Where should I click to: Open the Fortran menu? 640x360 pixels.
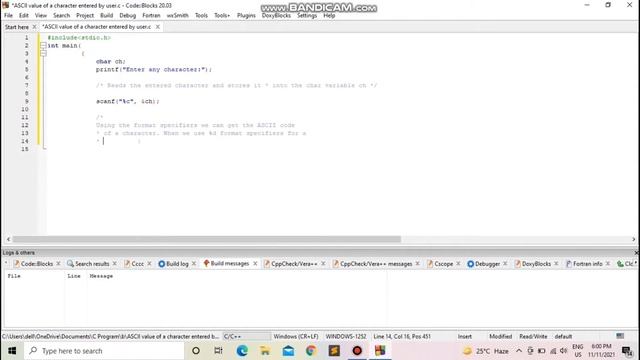(151, 16)
